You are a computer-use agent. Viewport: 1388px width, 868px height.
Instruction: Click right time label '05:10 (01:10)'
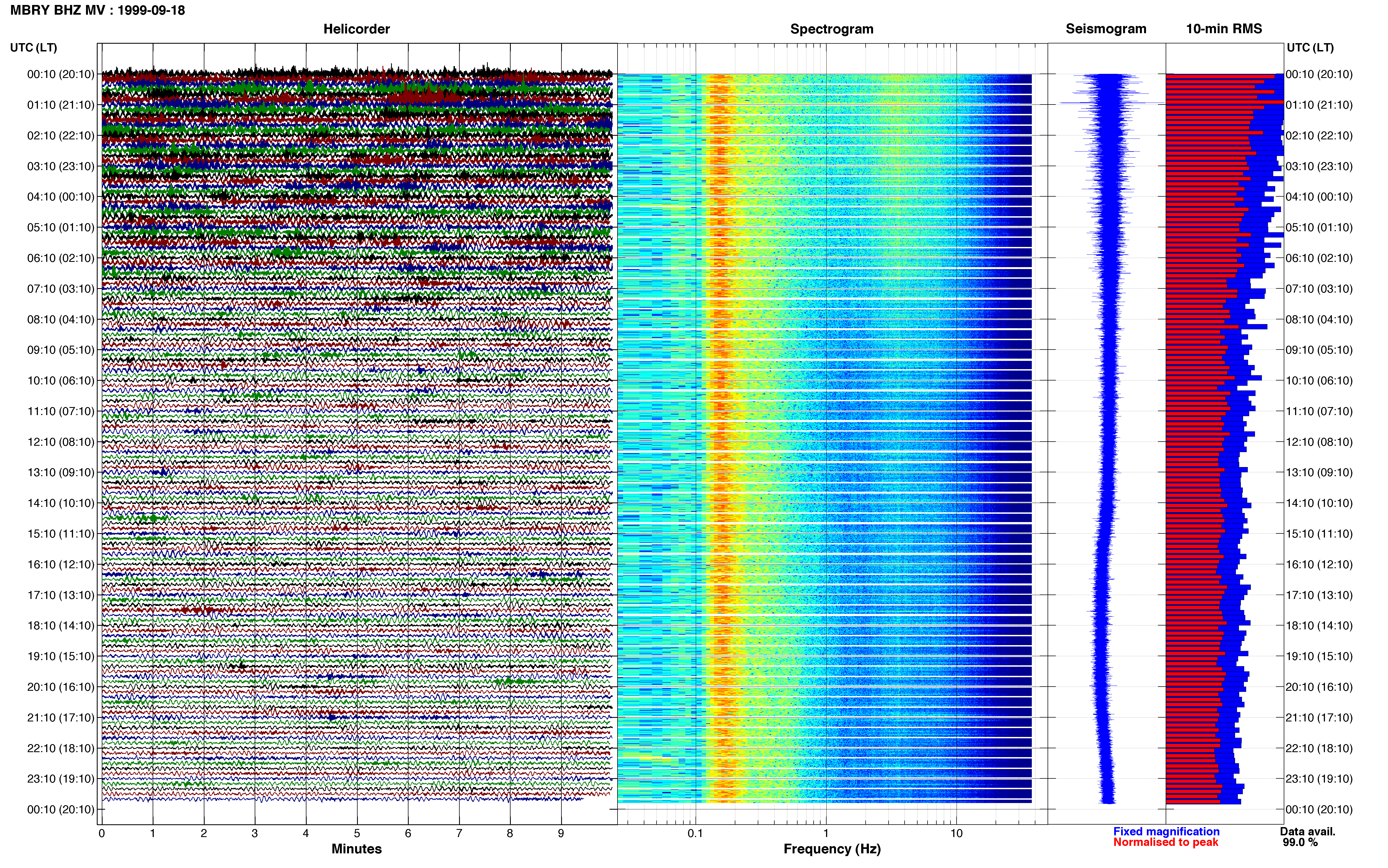[1319, 227]
